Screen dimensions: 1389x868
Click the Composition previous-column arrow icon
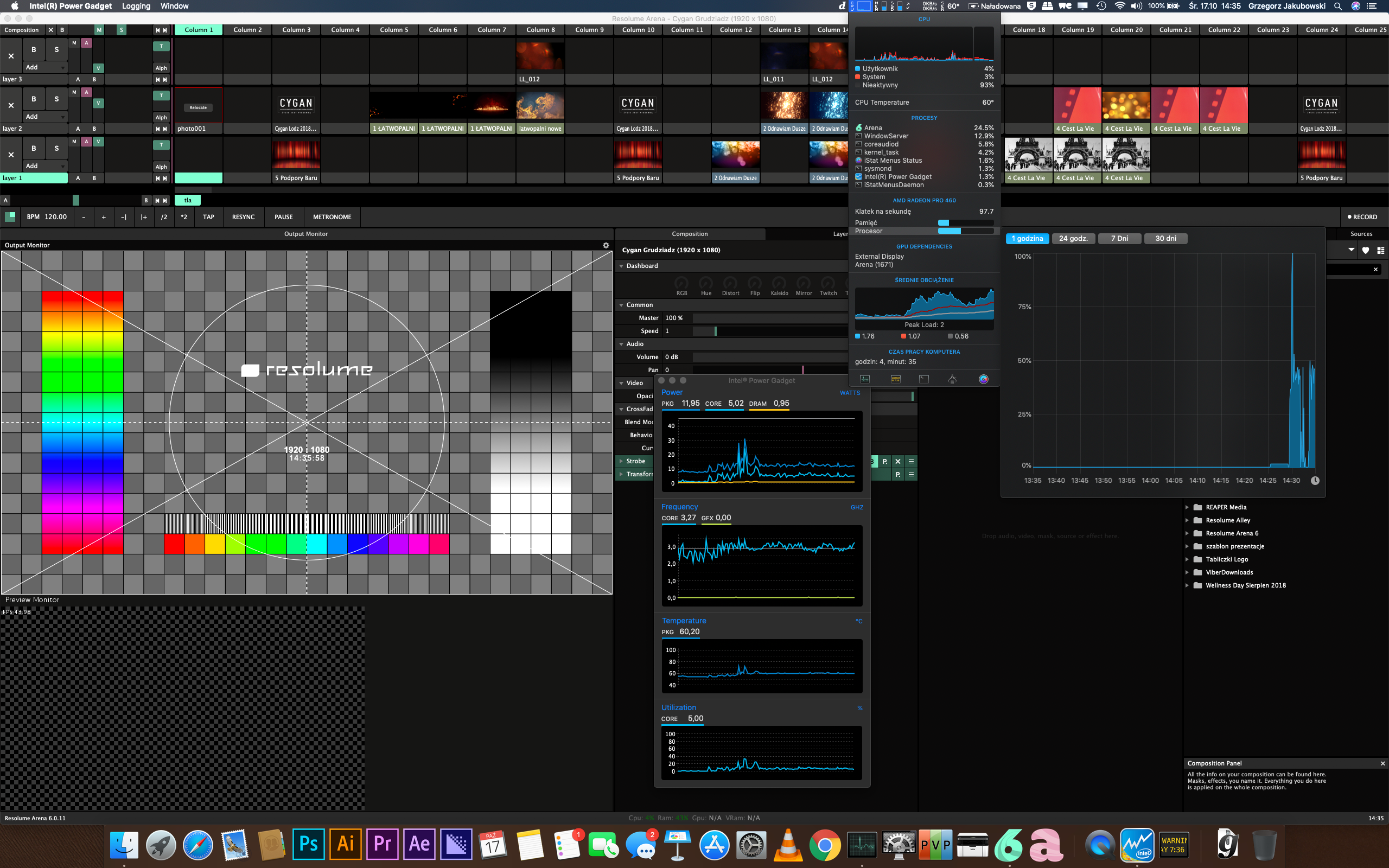click(157, 30)
